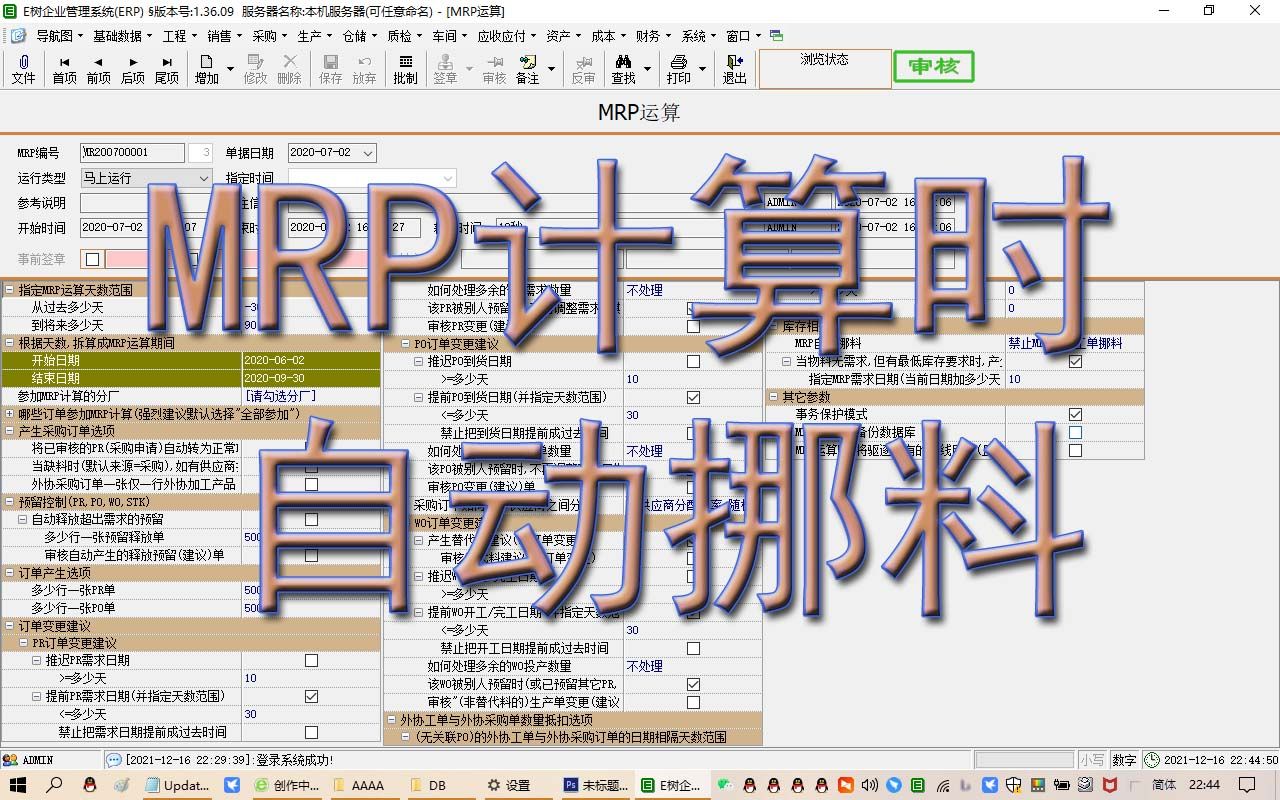Open the 运行类型 马上运行 dropdown
Viewport: 1280px width, 800px height.
pos(203,176)
